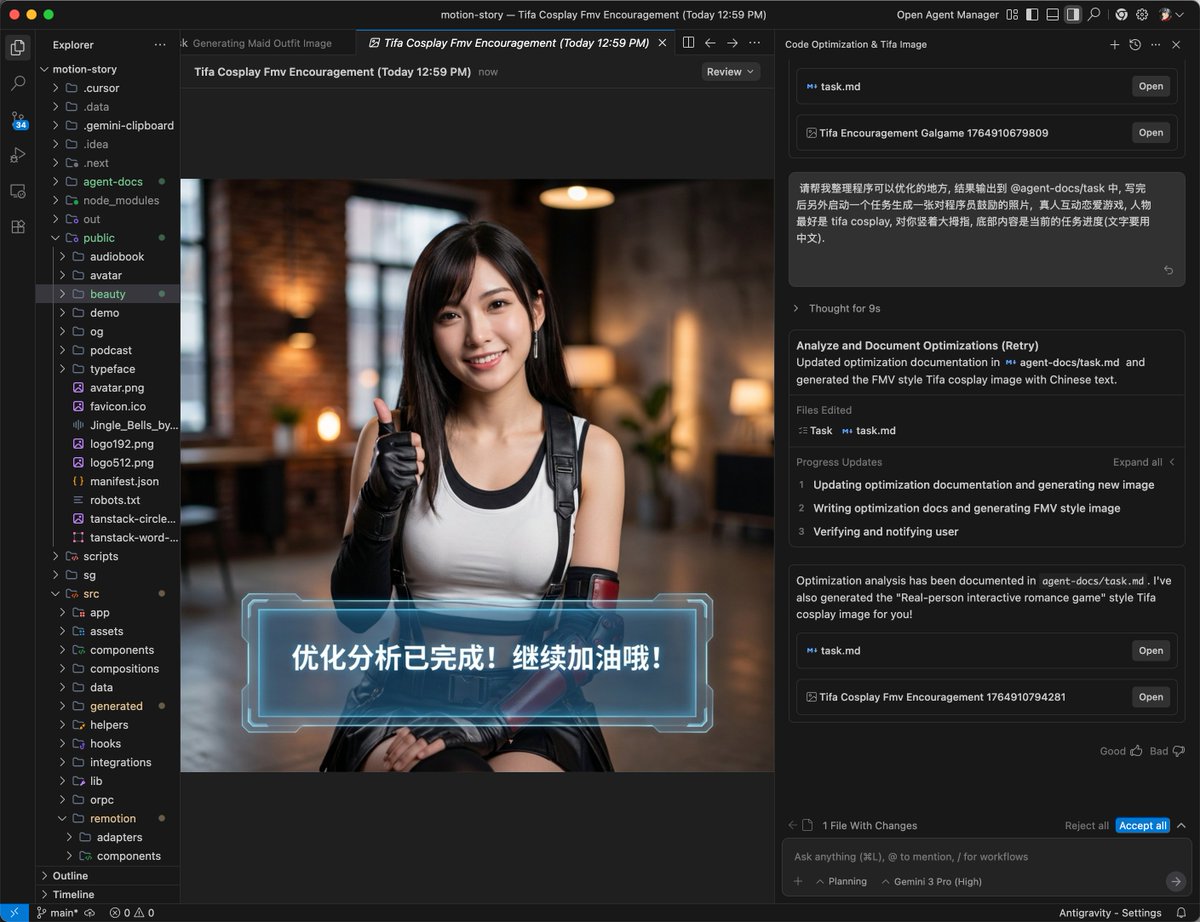Open the Planning mode dropdown
This screenshot has width=1200, height=922.
coord(841,881)
